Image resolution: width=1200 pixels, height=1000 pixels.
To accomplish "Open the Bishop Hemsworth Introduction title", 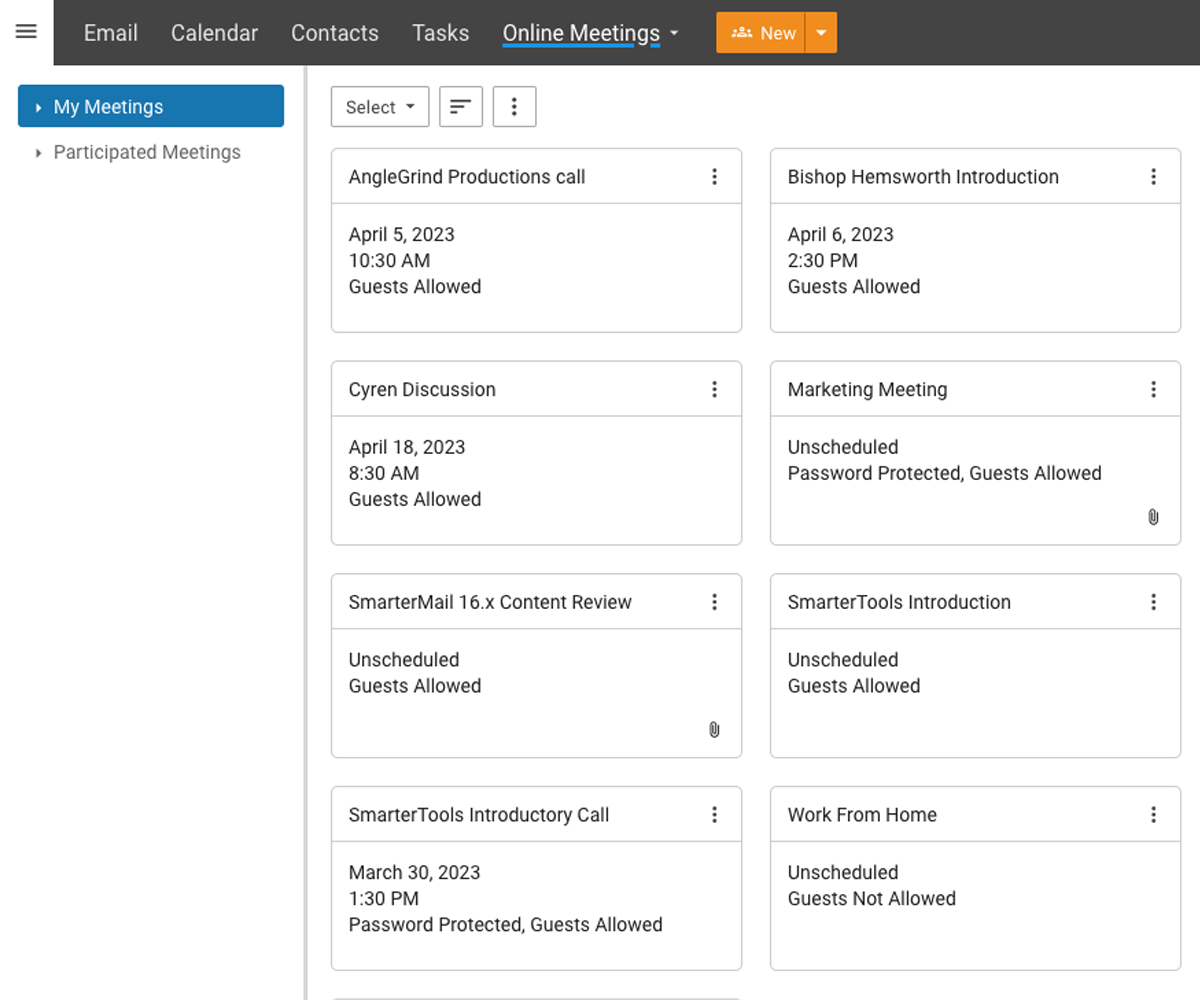I will tap(923, 177).
